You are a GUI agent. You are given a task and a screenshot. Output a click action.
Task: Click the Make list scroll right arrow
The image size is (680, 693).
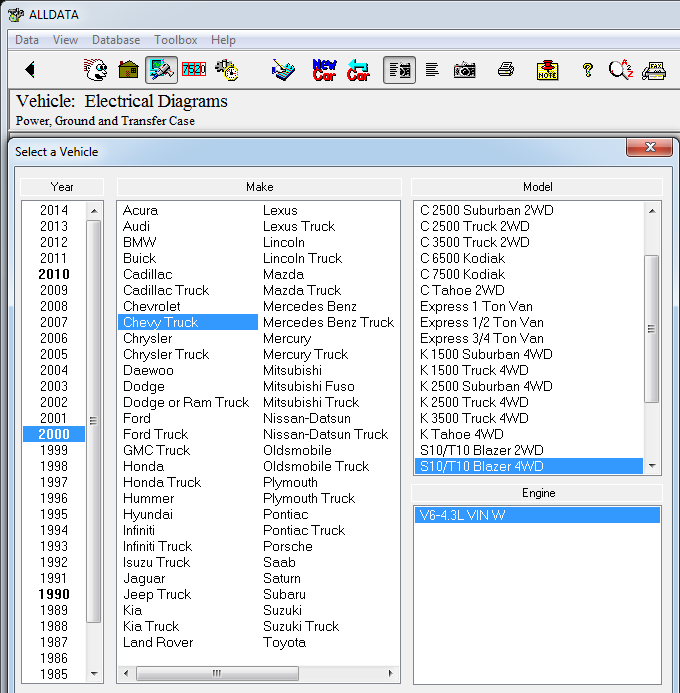(x=391, y=674)
